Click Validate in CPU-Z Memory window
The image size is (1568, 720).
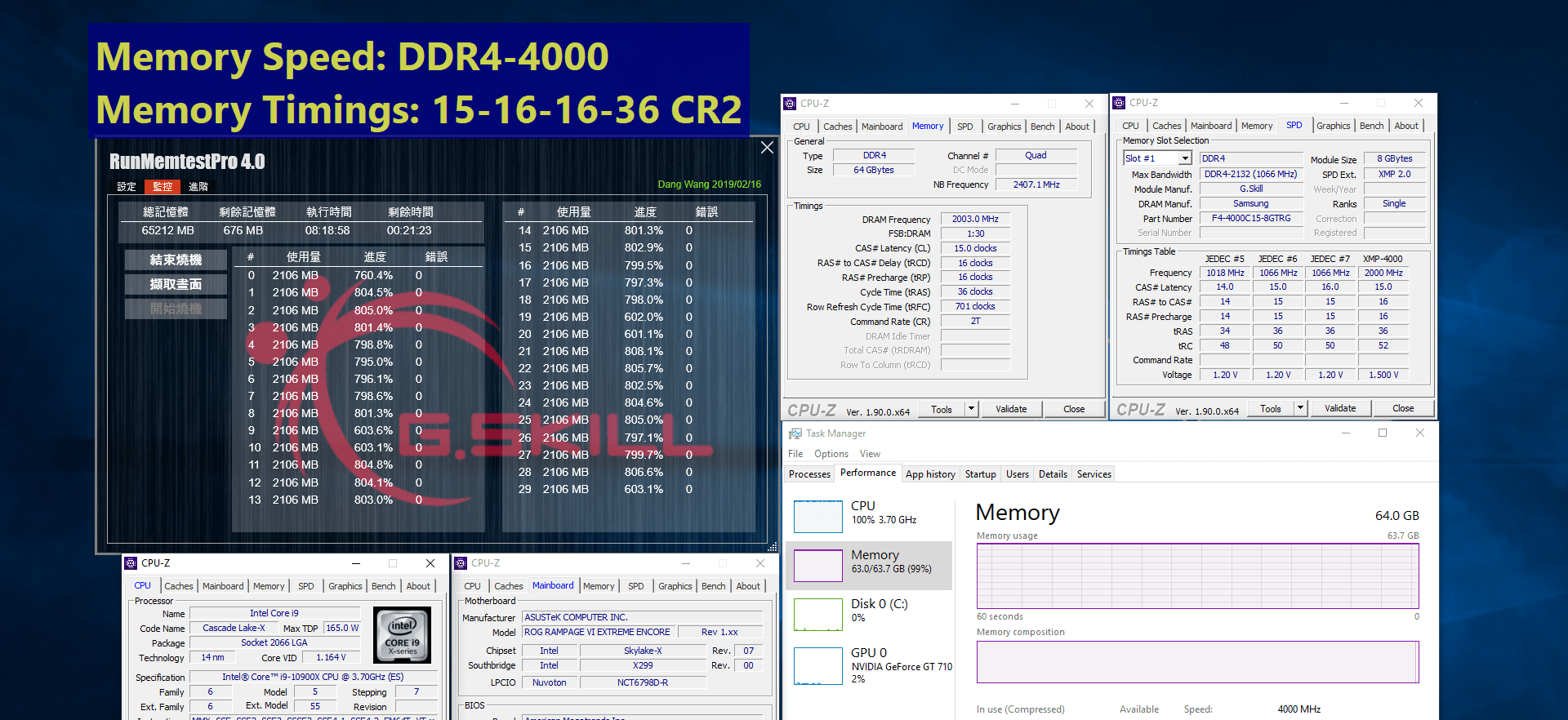point(1011,409)
